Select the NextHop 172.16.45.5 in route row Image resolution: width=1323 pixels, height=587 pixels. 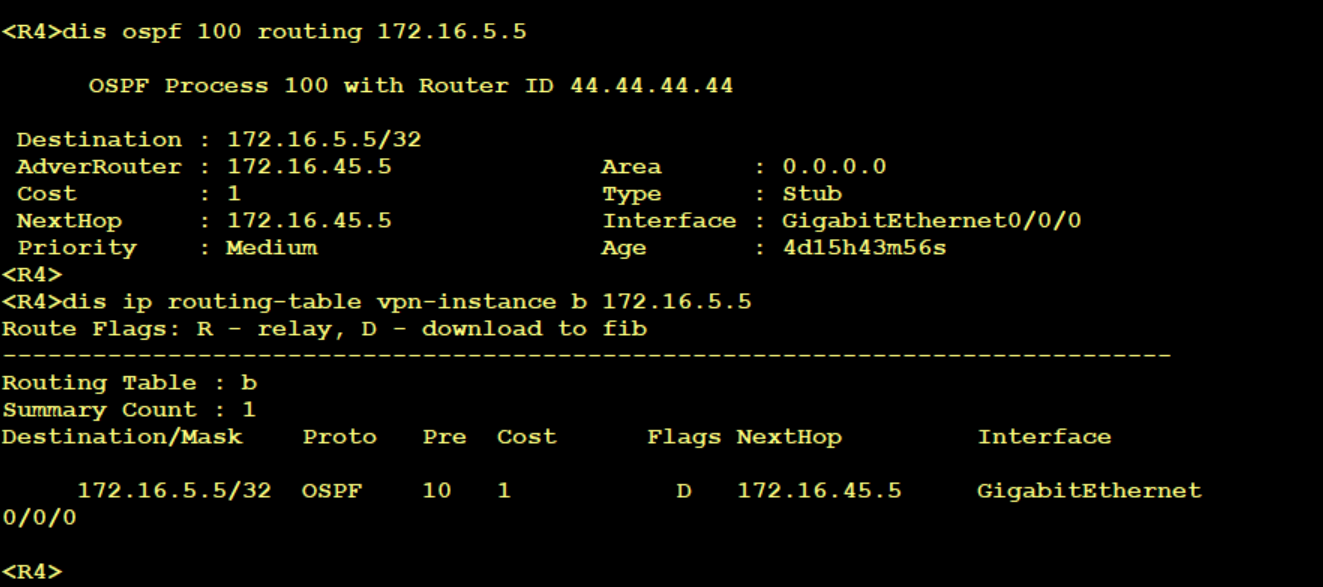[x=819, y=491]
